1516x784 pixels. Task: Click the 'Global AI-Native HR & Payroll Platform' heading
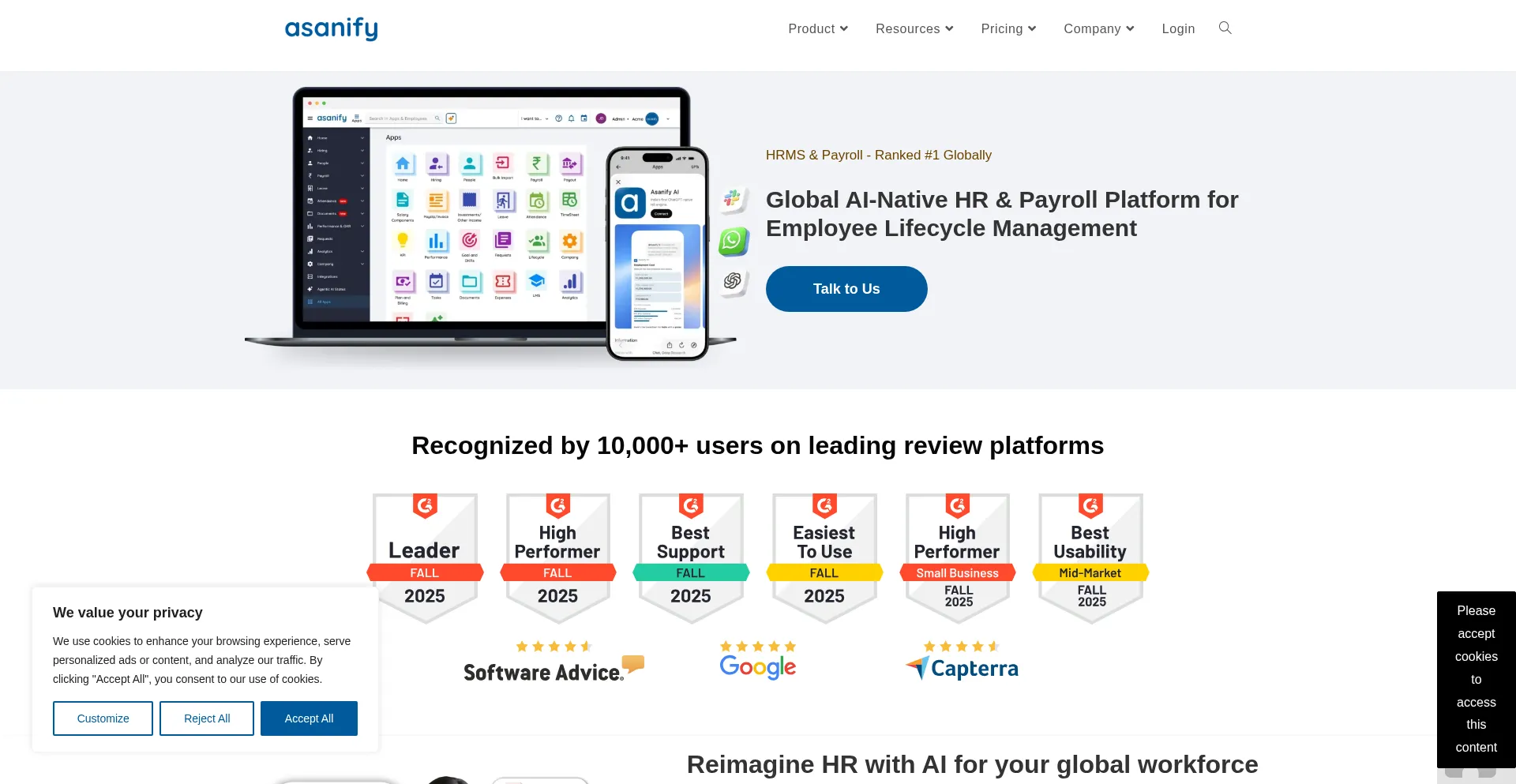click(1002, 214)
